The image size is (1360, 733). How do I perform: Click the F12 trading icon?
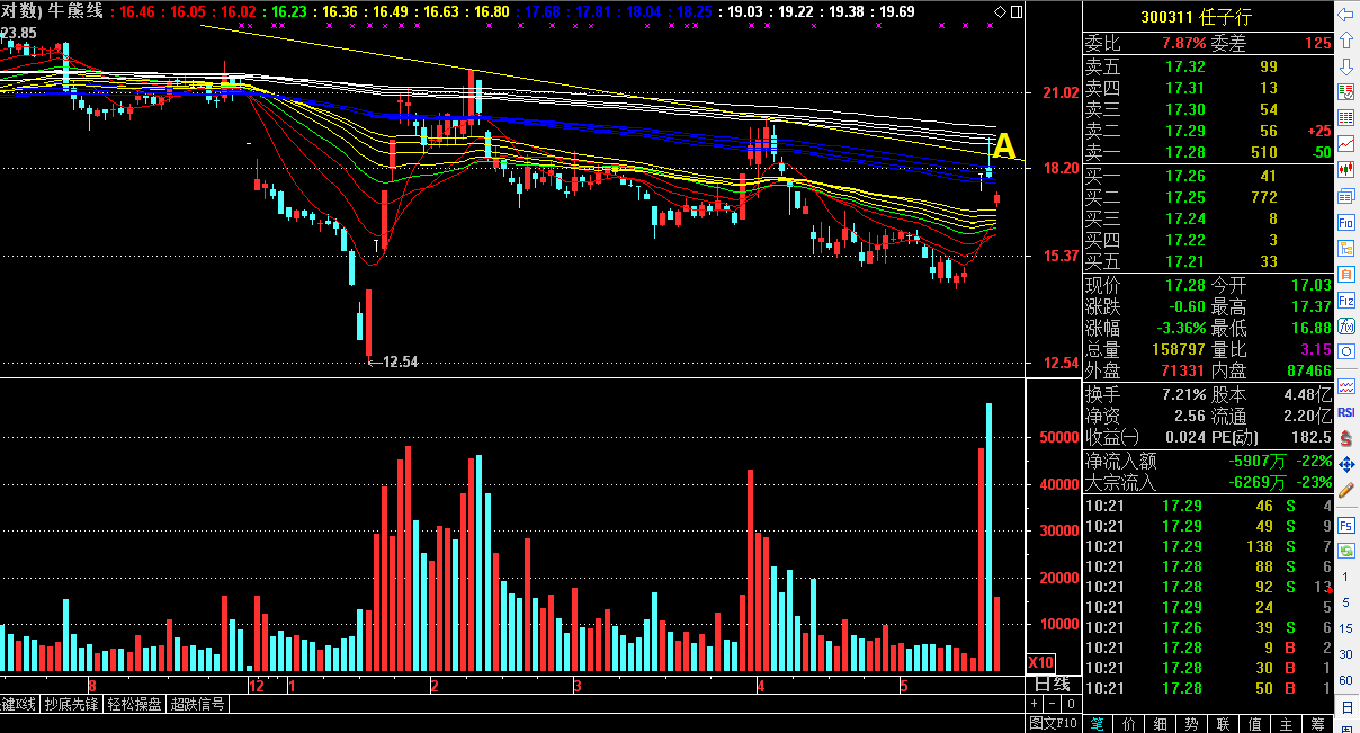(x=1346, y=300)
